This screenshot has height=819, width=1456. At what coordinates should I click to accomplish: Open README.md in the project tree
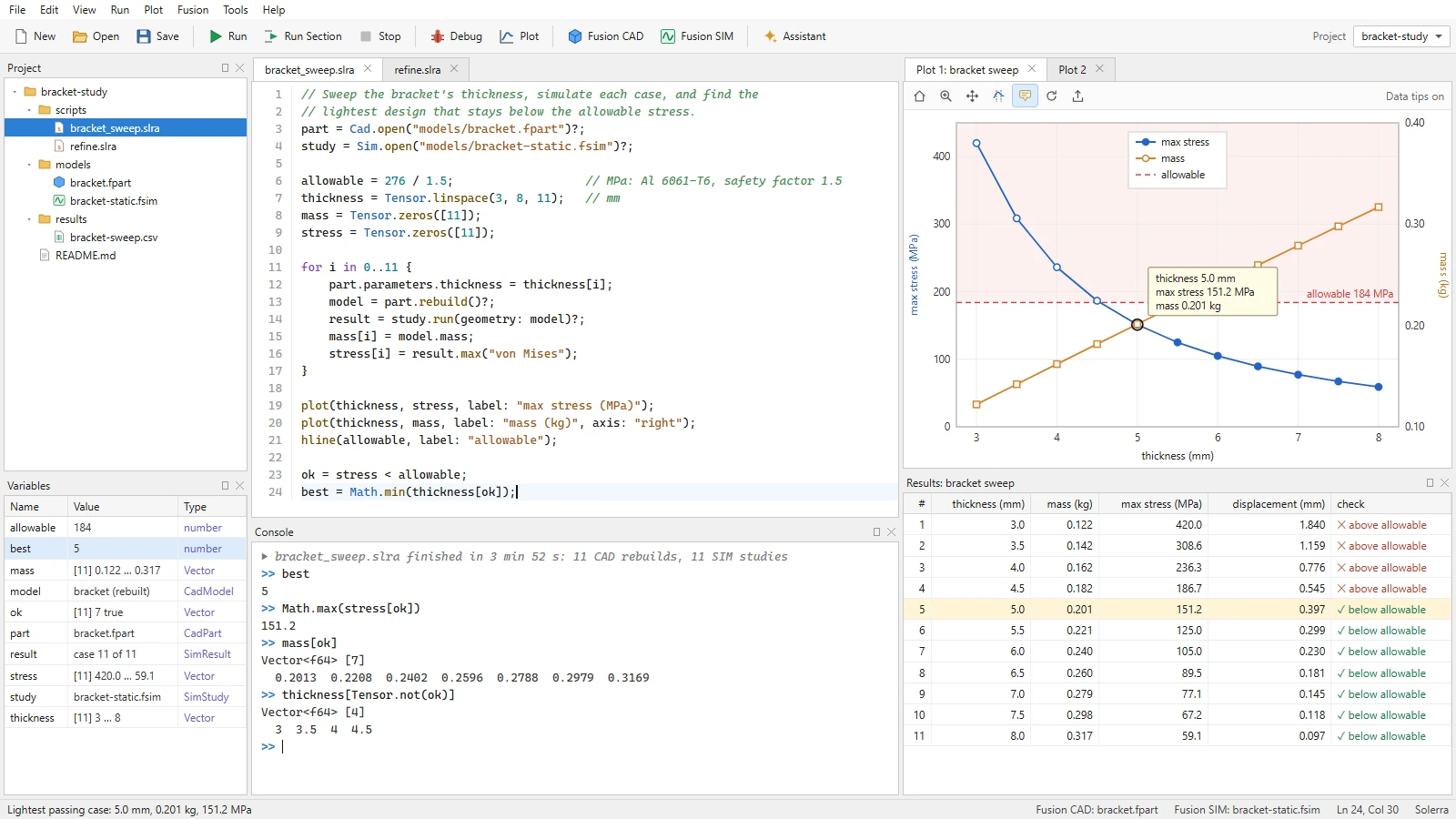(86, 256)
